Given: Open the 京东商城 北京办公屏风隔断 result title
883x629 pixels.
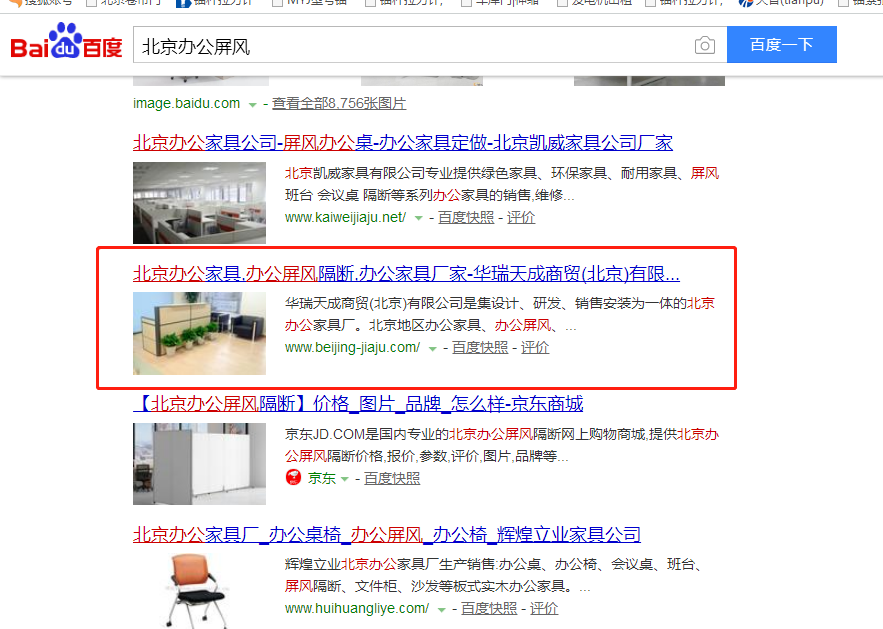Looking at the screenshot, I should [x=358, y=404].
